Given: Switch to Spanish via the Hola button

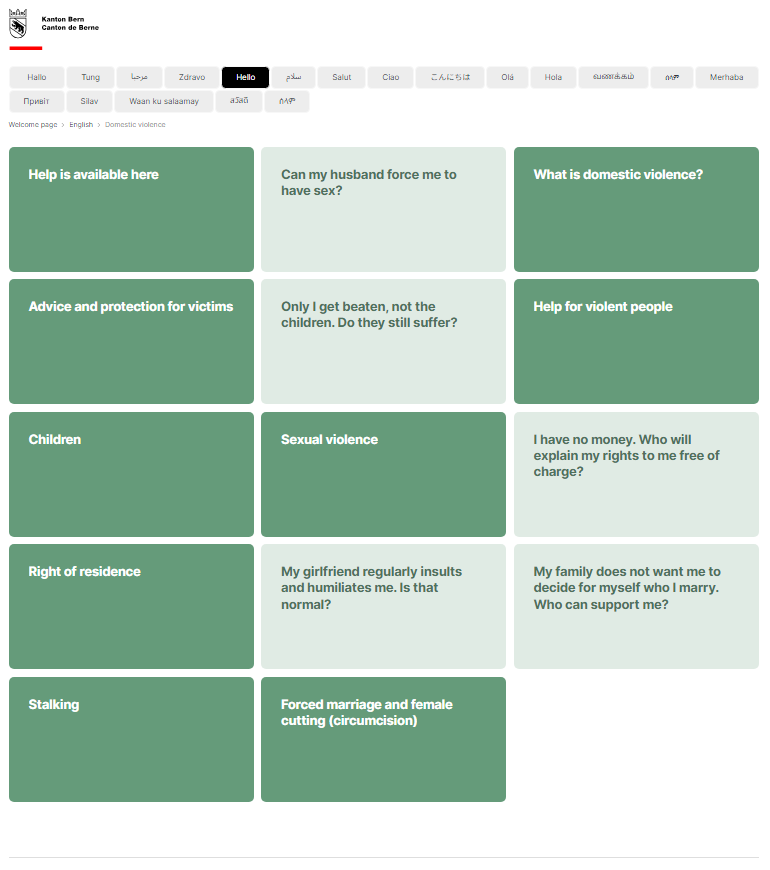Looking at the screenshot, I should click(553, 77).
